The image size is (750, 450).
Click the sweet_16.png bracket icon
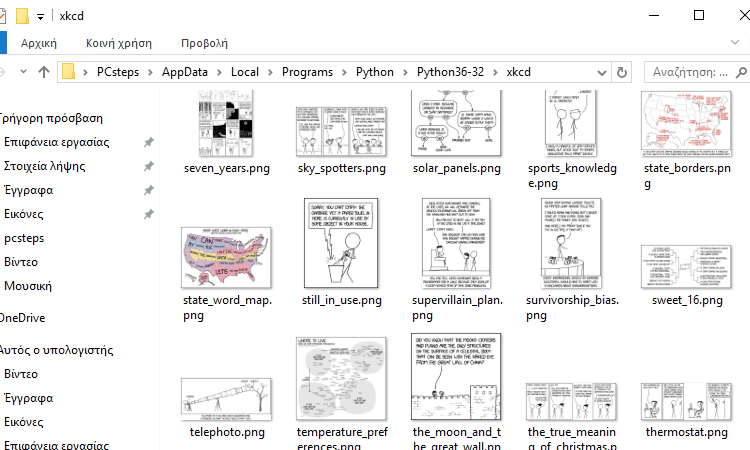coord(686,267)
